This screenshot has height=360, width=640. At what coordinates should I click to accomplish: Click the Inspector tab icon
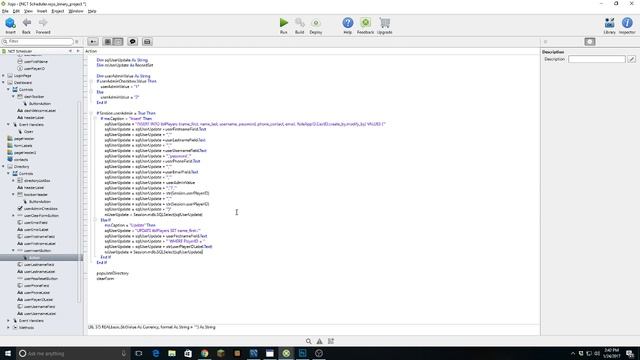coord(590,42)
